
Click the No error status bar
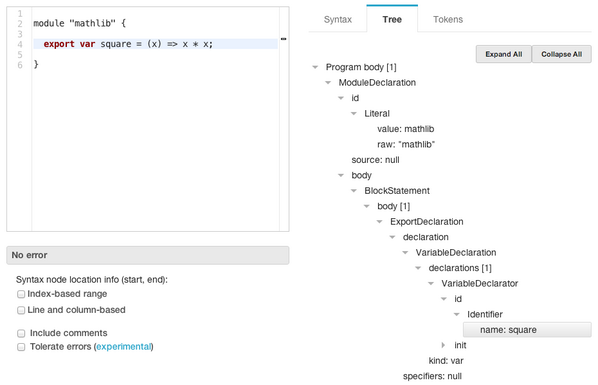pos(148,255)
